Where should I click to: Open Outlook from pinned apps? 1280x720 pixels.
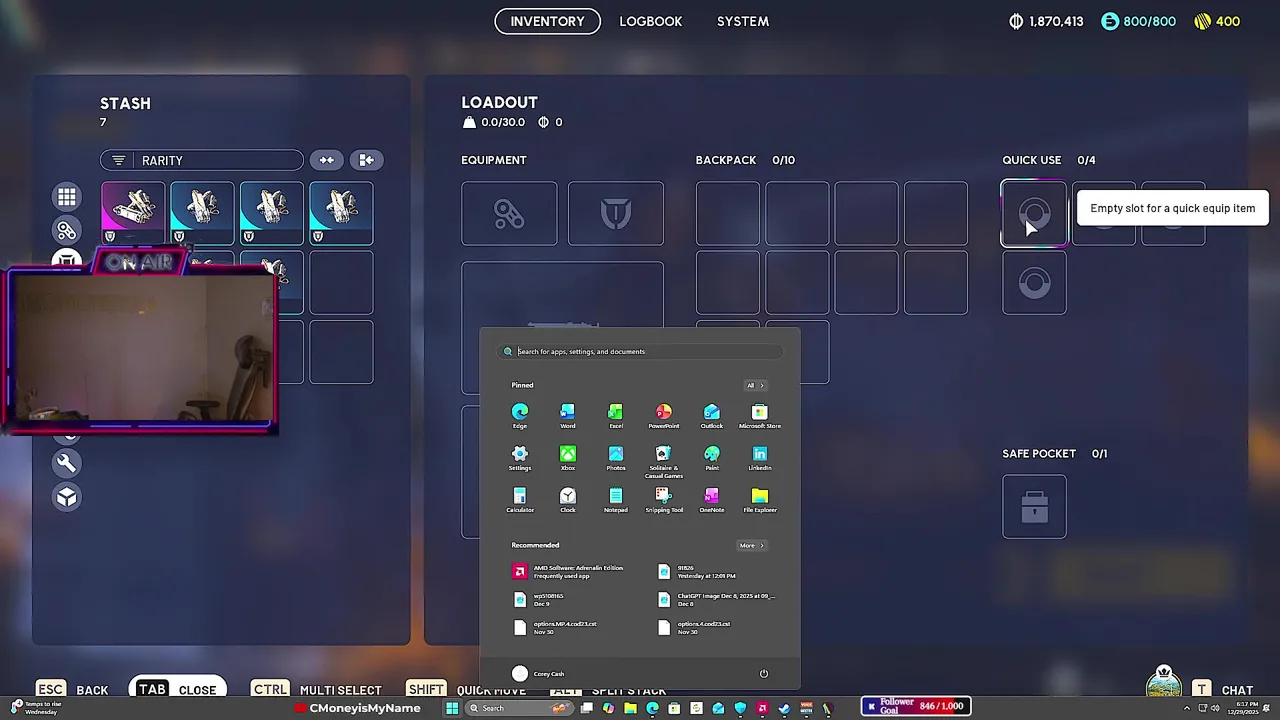(x=712, y=416)
